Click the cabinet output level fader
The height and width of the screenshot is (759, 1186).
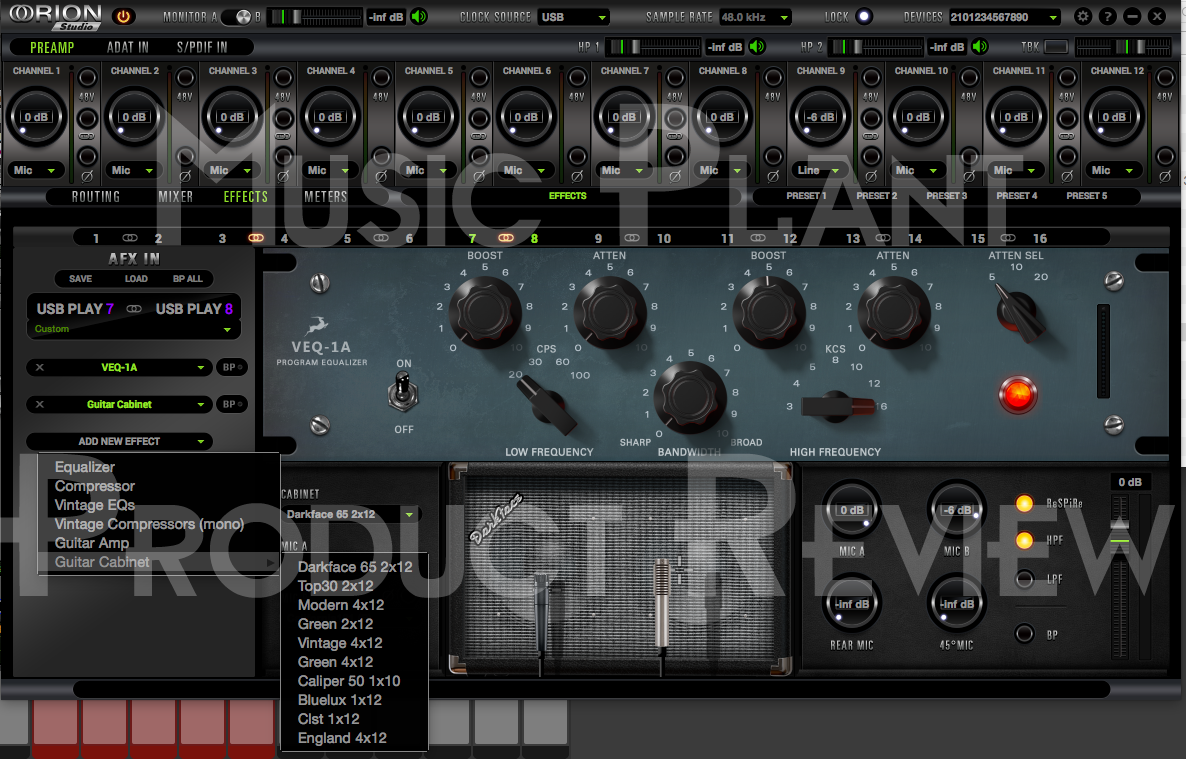(x=1119, y=577)
